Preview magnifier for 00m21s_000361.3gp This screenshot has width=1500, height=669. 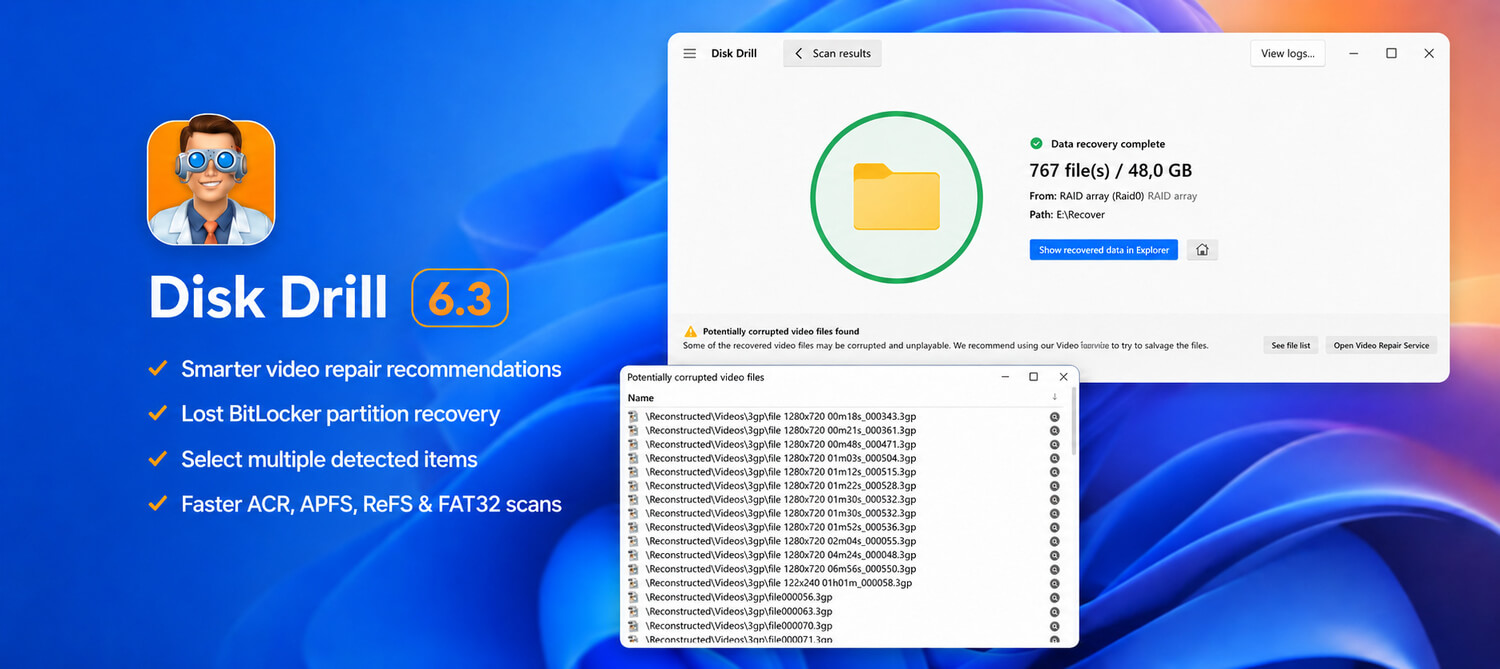coord(1054,431)
